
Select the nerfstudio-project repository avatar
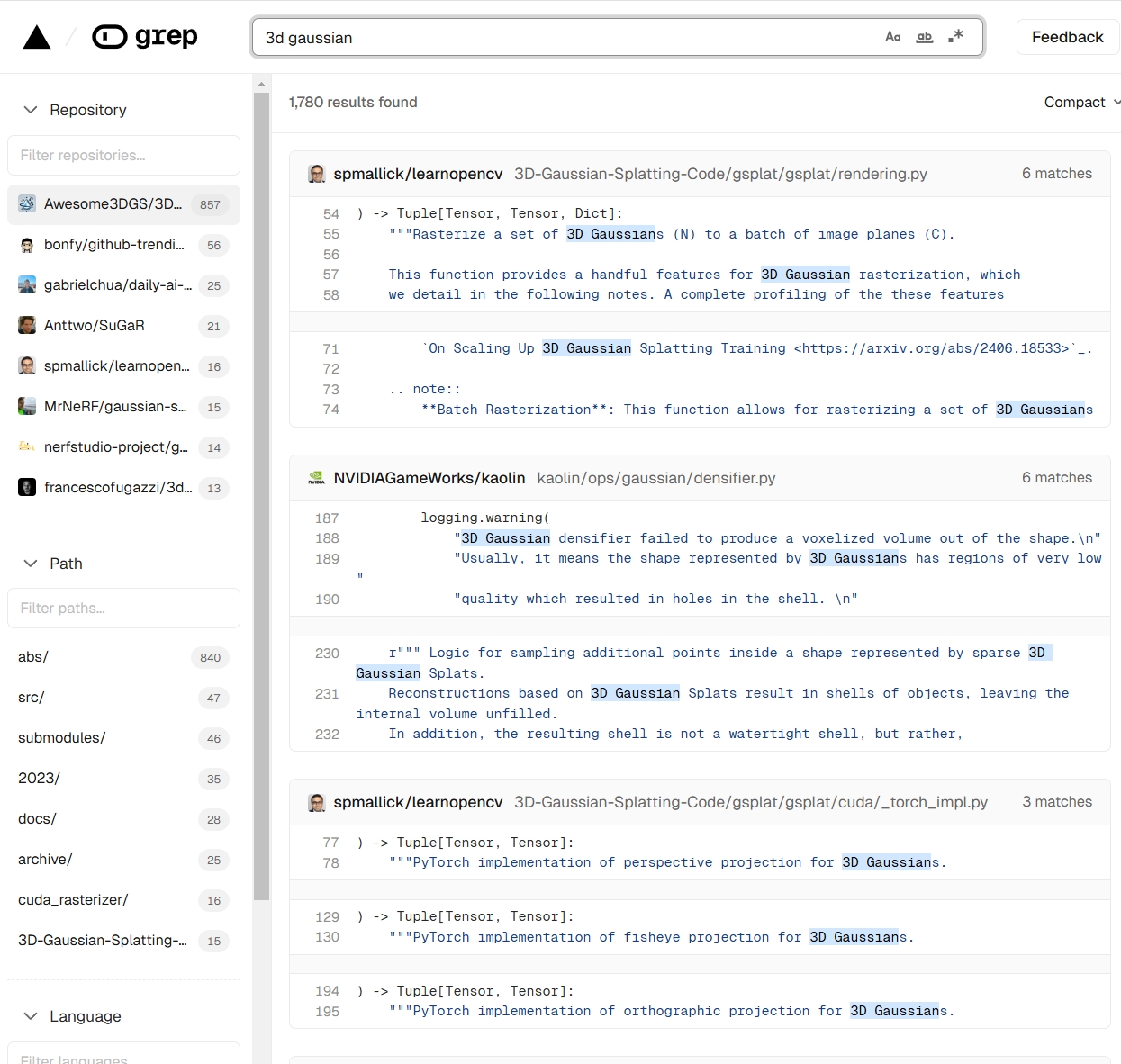[27, 447]
